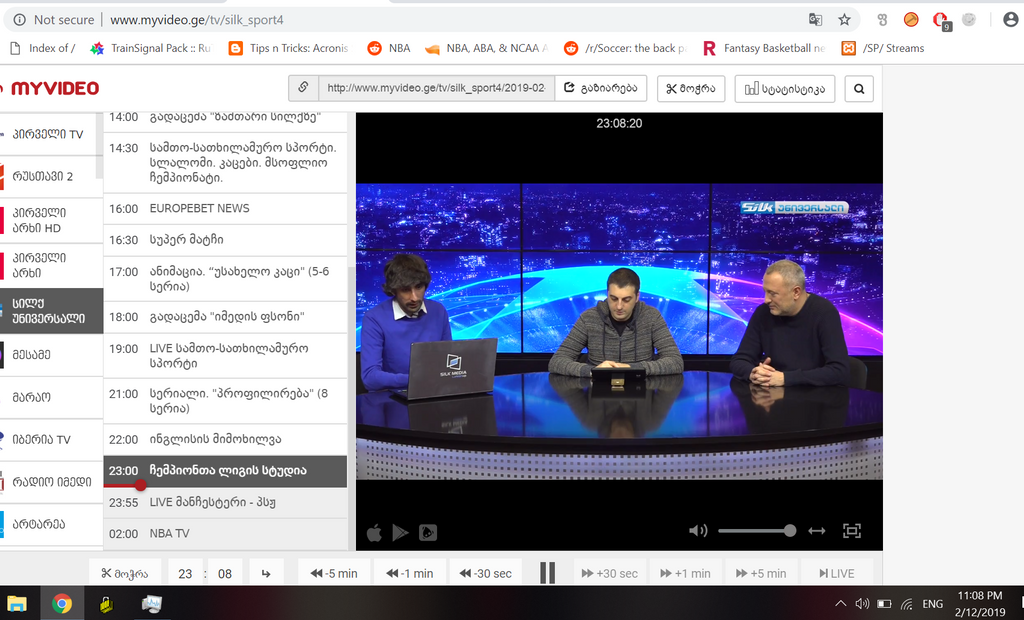Rewind video by 30 seconds
The image size is (1024, 620).
coord(485,573)
